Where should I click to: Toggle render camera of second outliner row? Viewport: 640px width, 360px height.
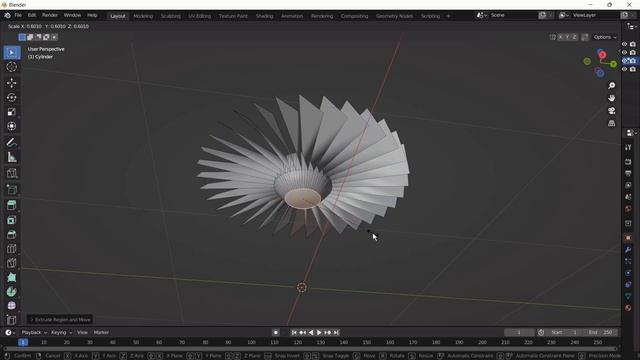click(633, 52)
